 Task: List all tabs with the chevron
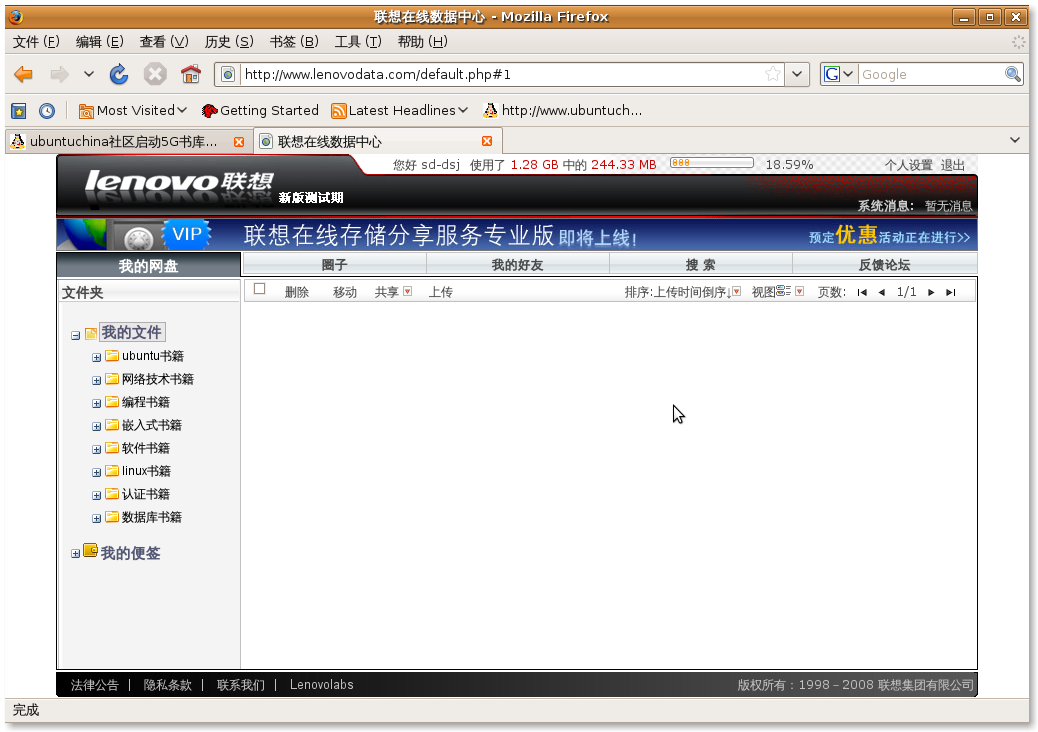click(1015, 140)
